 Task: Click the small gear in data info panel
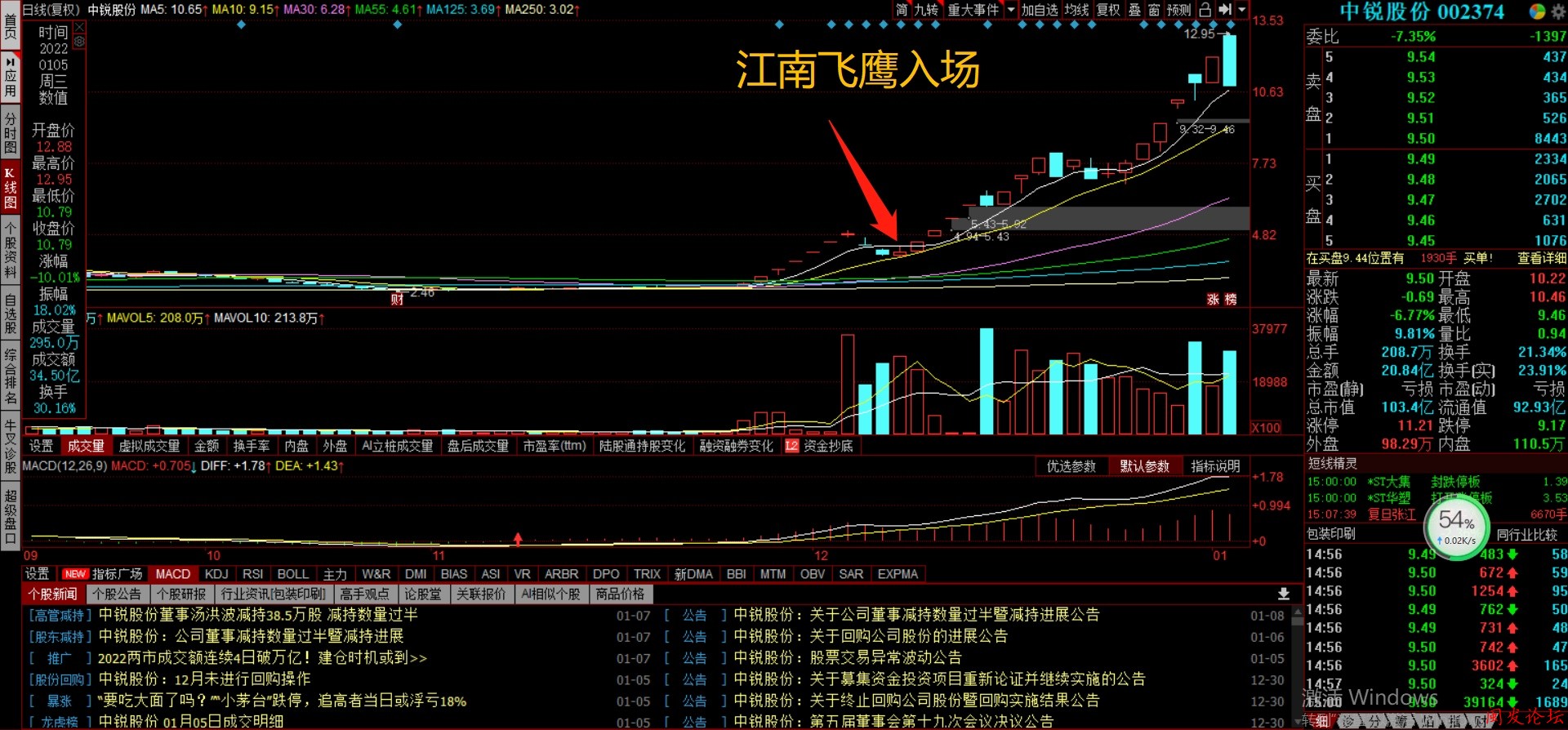pyautogui.click(x=79, y=41)
